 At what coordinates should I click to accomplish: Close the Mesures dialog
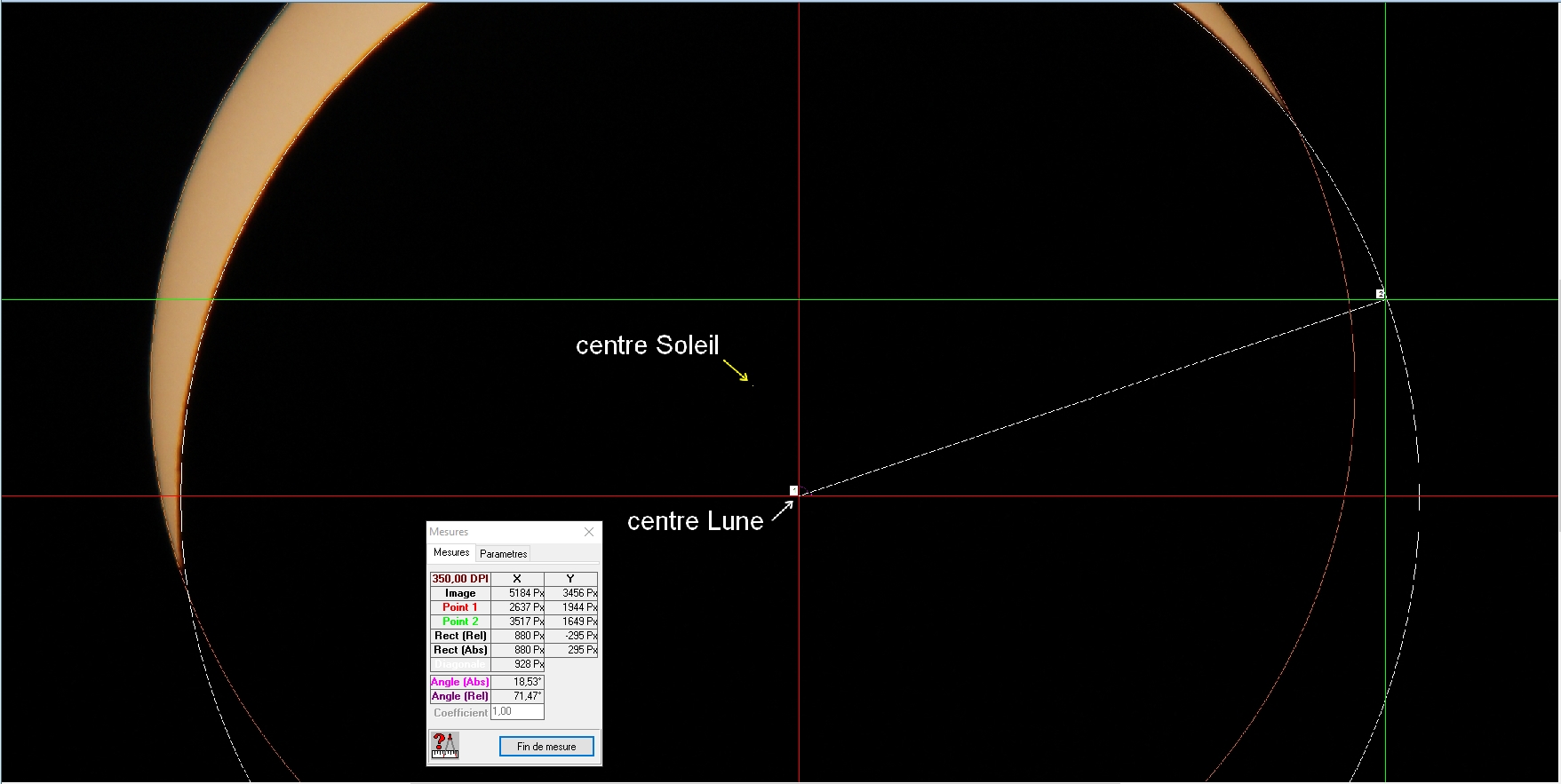(589, 532)
